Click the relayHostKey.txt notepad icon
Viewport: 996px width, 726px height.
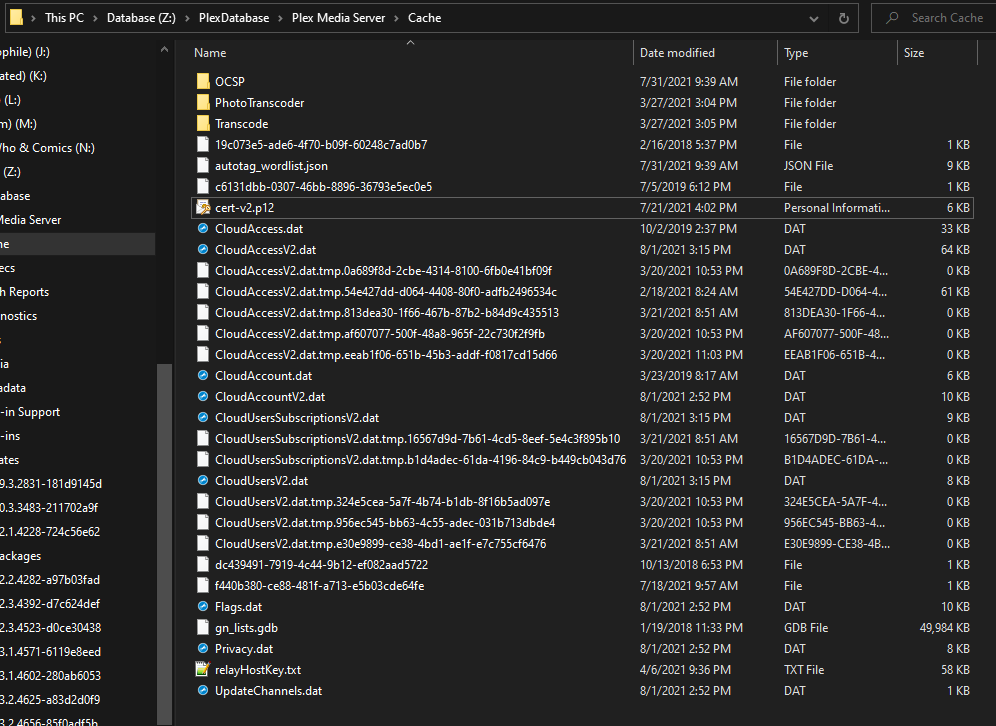point(203,669)
